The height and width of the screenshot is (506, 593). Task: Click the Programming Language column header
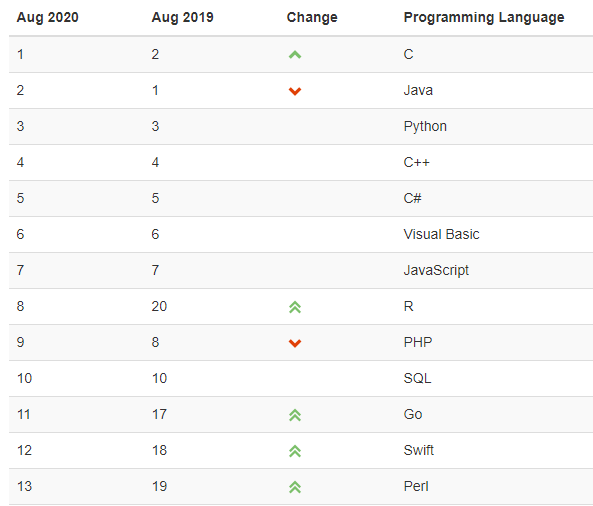[484, 18]
